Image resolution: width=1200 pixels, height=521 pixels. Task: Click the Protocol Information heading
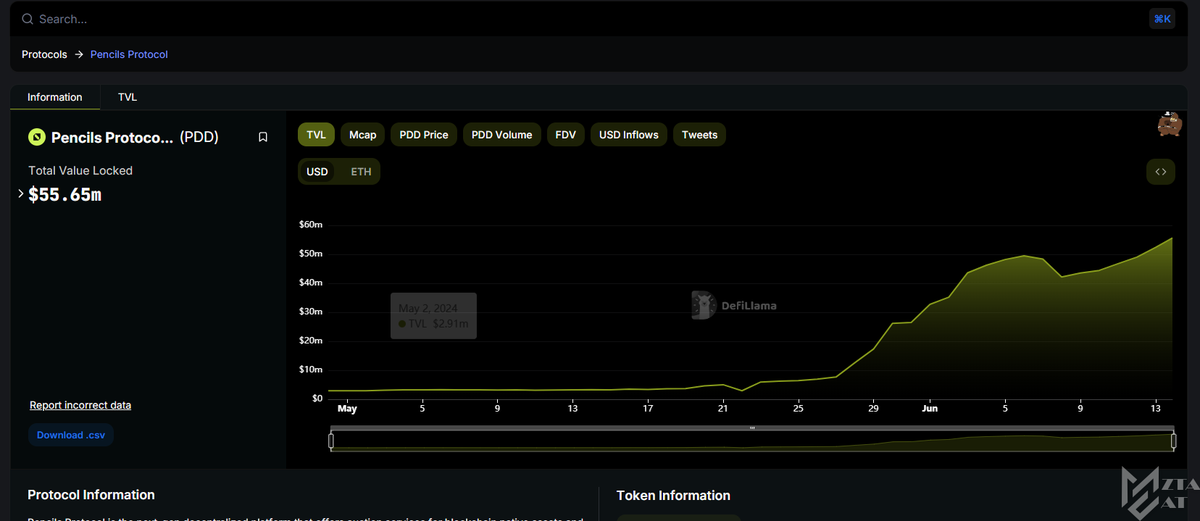point(91,495)
